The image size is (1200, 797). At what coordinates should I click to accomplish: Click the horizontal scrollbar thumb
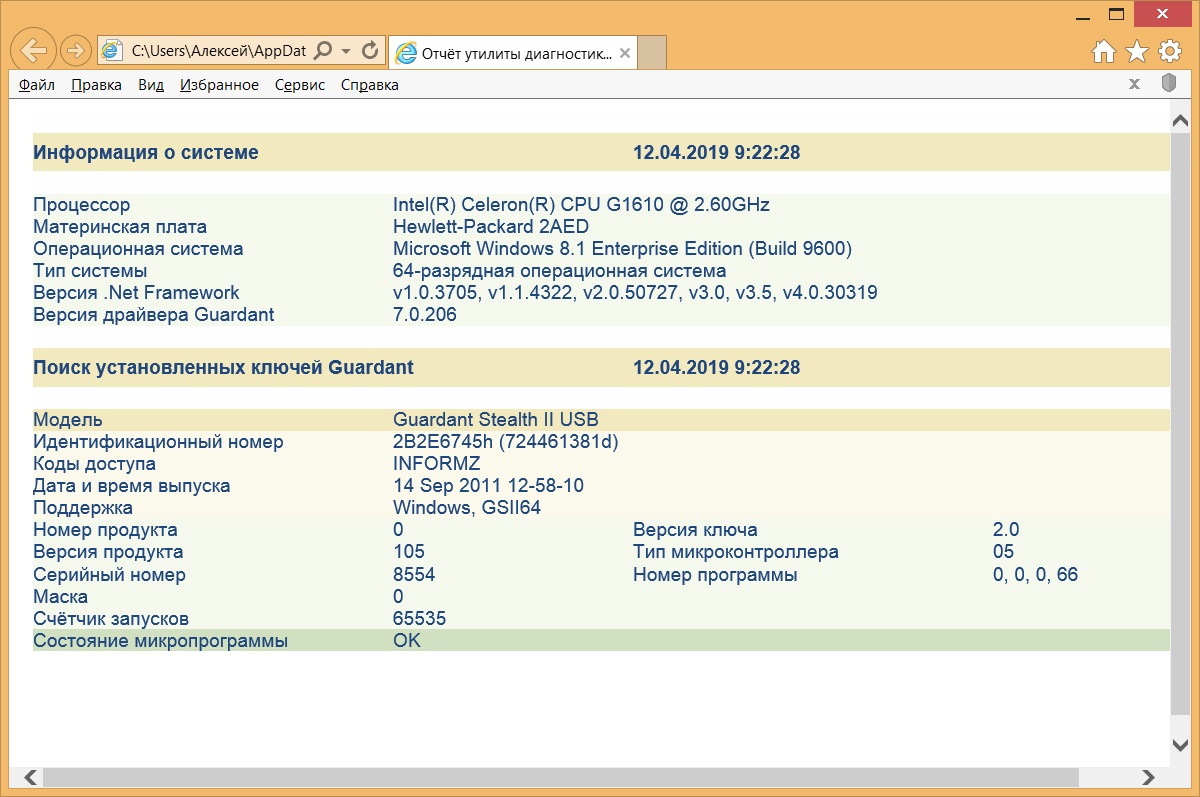561,777
